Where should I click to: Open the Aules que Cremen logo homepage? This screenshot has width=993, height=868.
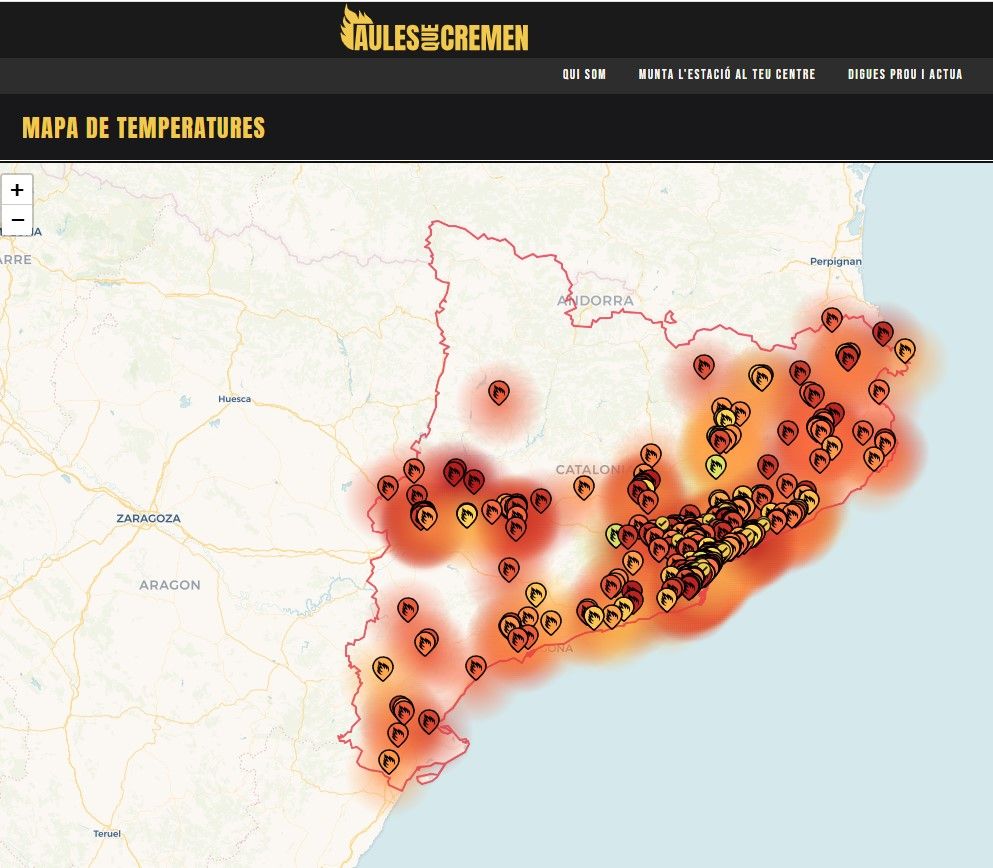pyautogui.click(x=434, y=28)
